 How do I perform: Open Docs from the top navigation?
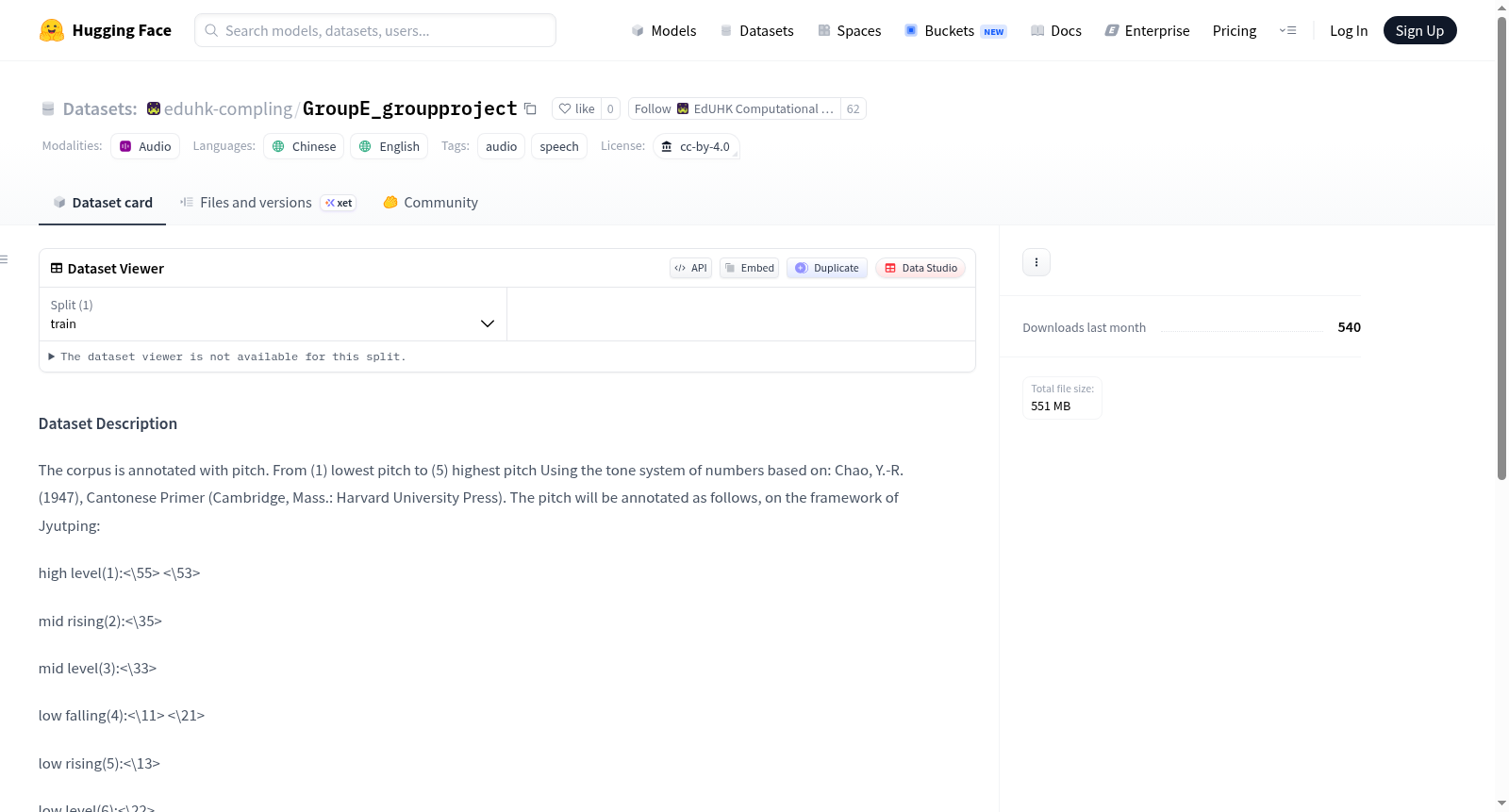click(x=1055, y=31)
